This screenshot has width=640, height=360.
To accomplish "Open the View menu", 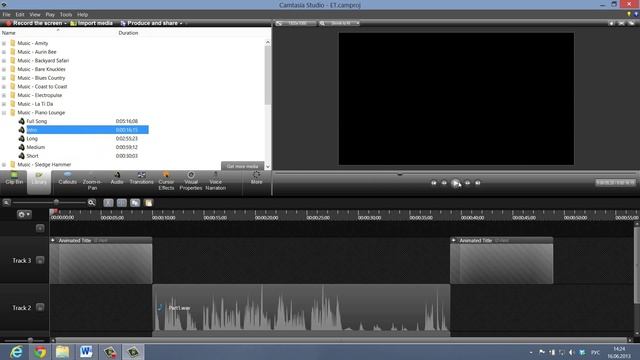I will click(x=35, y=14).
